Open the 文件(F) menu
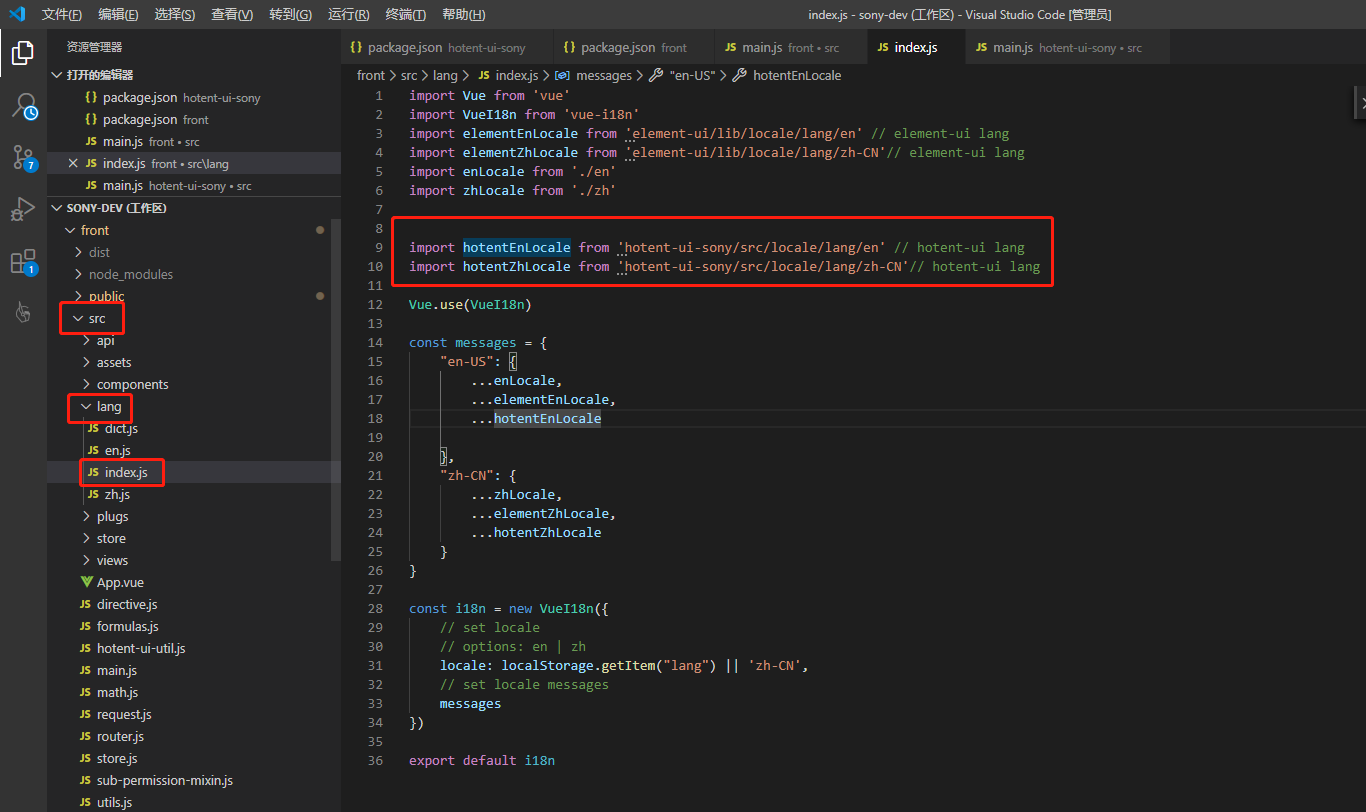Screen dimensions: 1366x812 [62, 15]
